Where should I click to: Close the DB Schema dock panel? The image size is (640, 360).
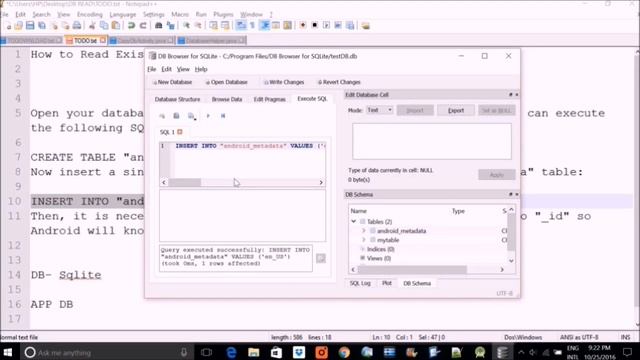tap(516, 195)
